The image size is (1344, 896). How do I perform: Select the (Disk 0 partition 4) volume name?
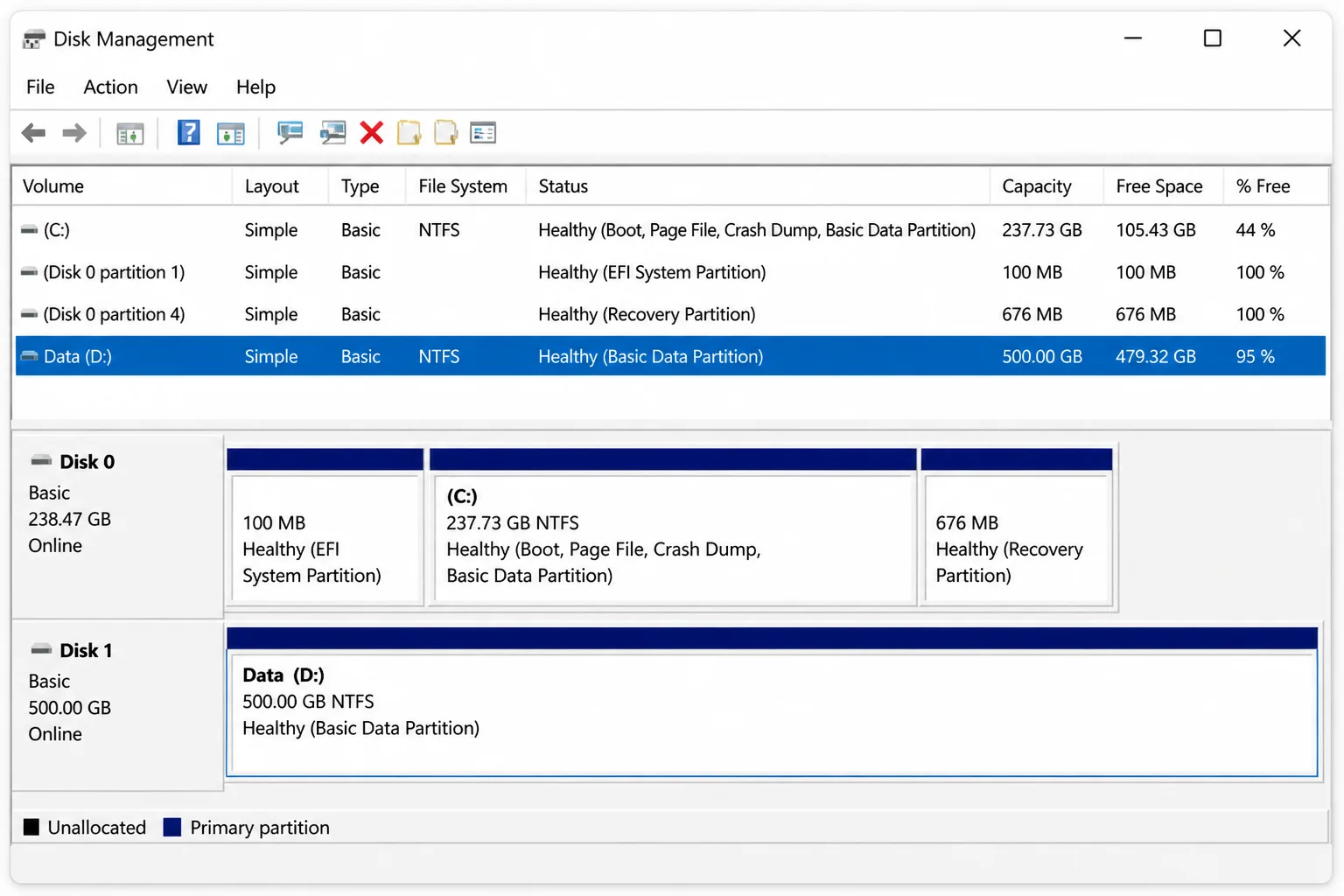pyautogui.click(x=114, y=314)
